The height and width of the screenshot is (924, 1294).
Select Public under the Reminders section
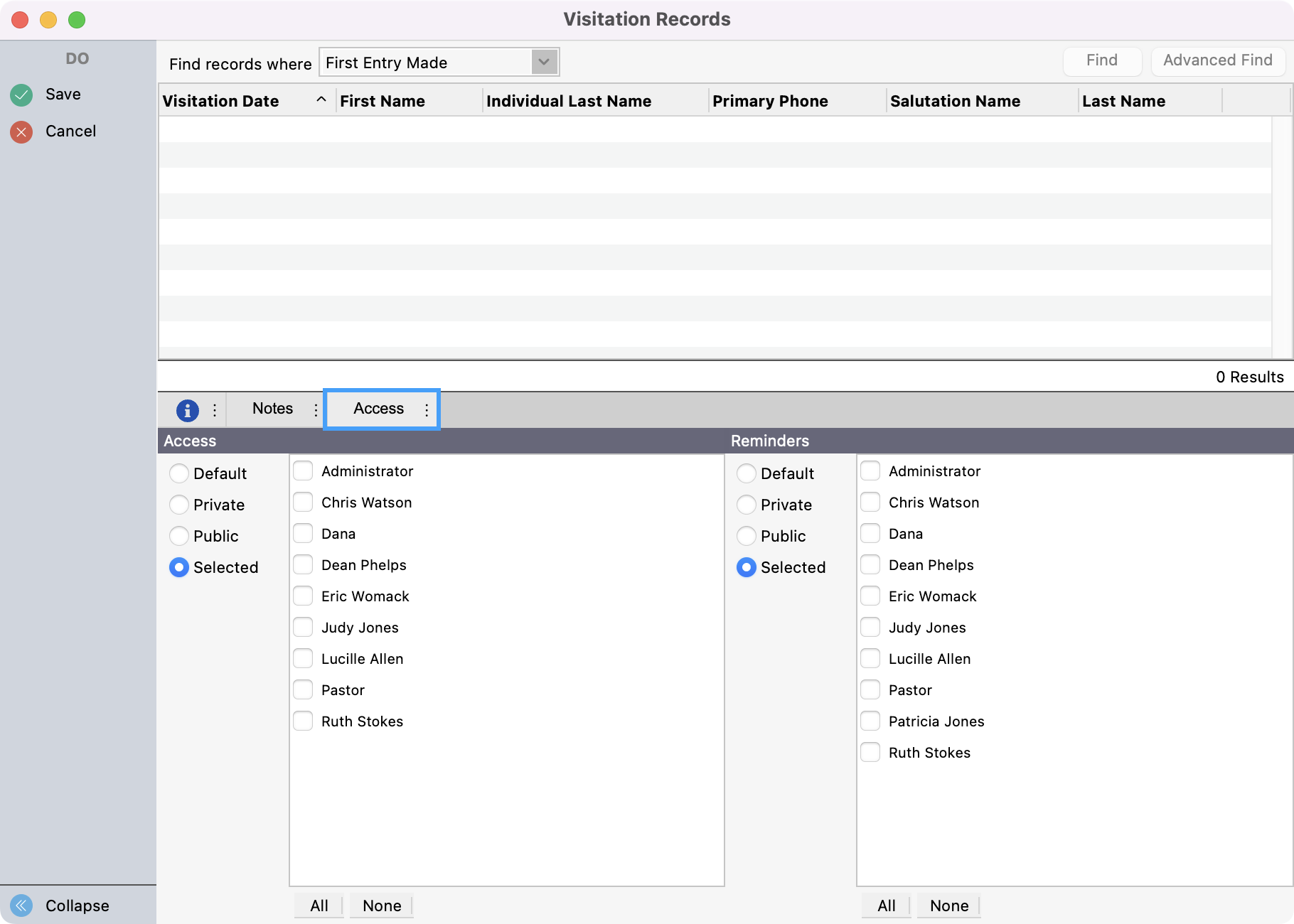746,536
